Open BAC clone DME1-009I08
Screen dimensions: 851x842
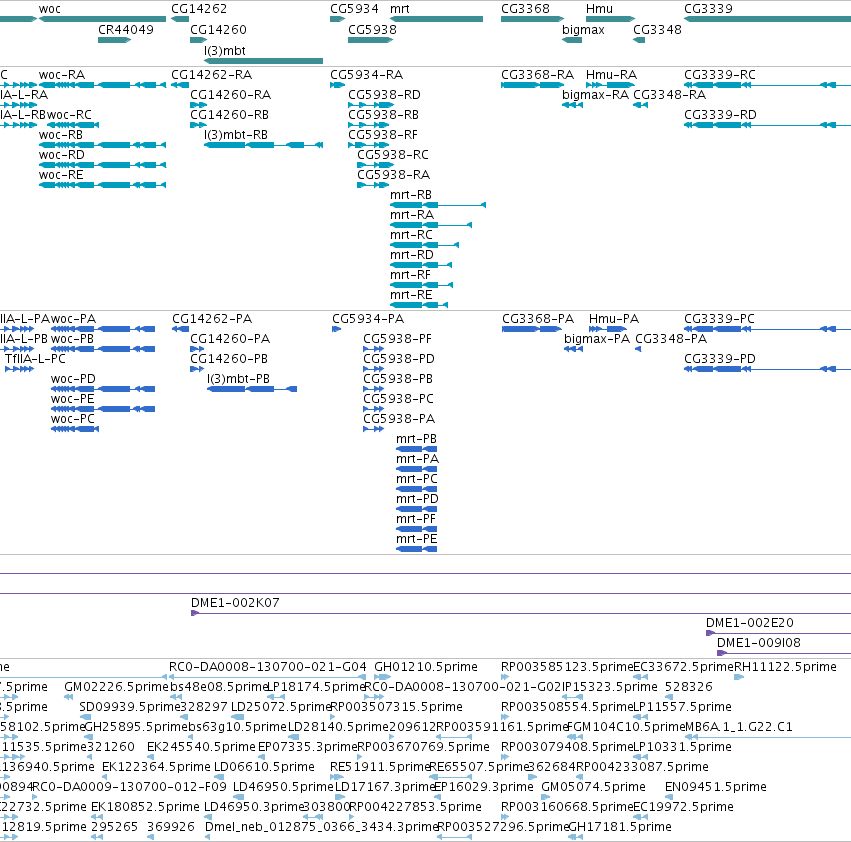click(x=759, y=643)
